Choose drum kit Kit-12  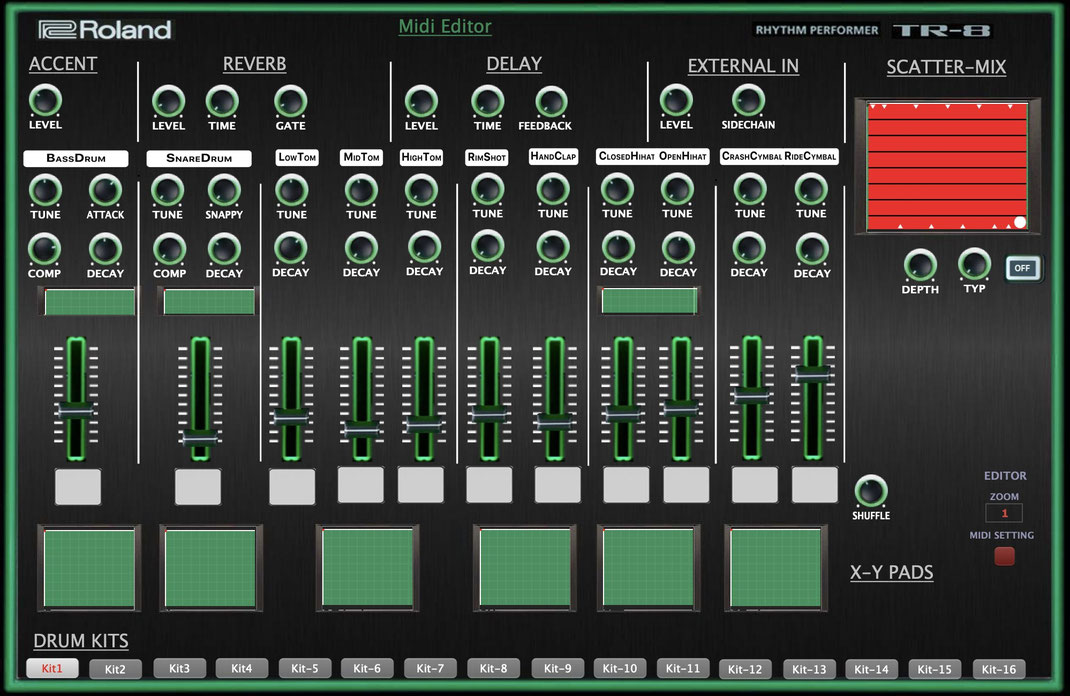(x=745, y=669)
